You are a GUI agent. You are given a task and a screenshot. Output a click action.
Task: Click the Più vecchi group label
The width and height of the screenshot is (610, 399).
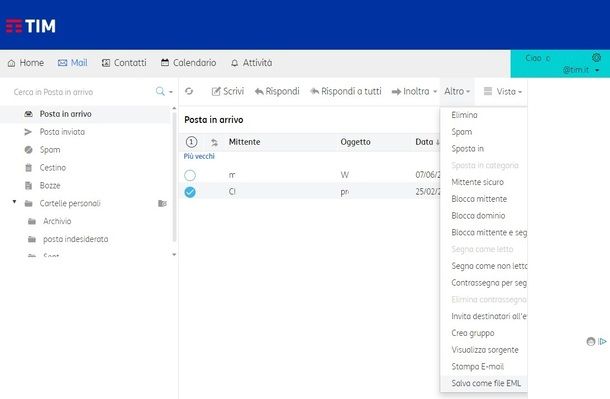pyautogui.click(x=199, y=156)
